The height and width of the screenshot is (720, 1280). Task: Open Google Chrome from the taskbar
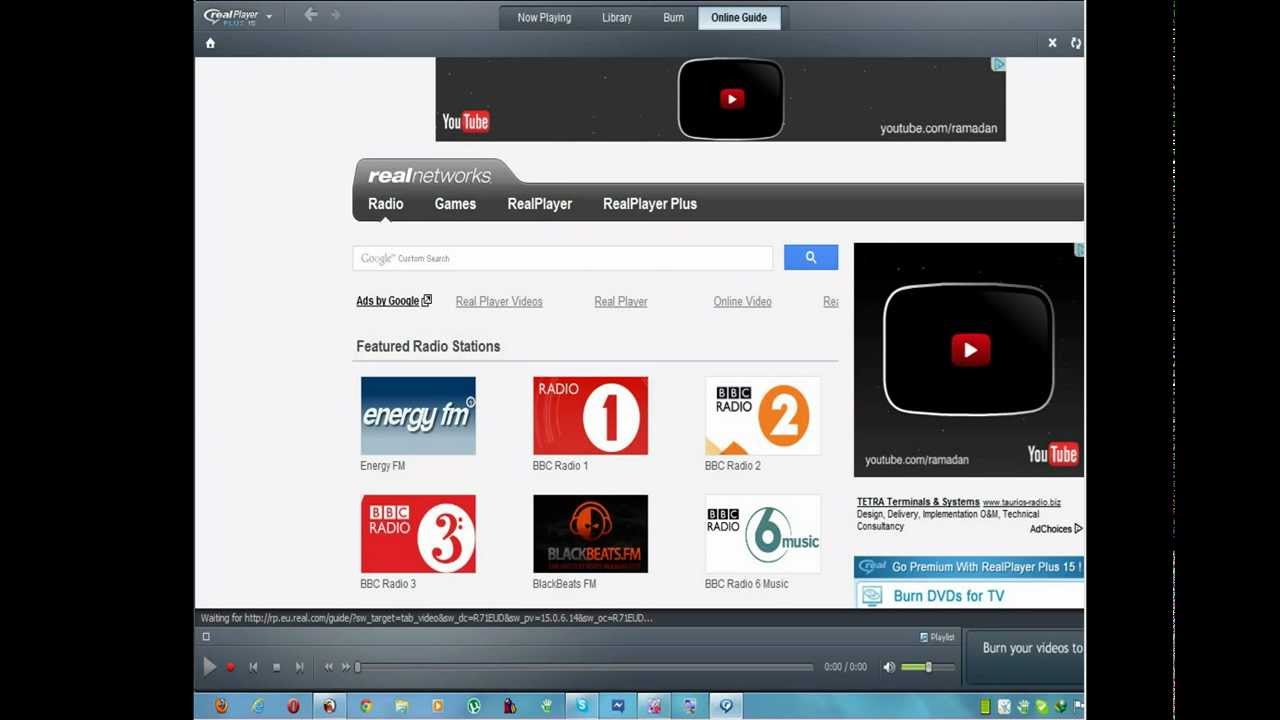click(366, 706)
